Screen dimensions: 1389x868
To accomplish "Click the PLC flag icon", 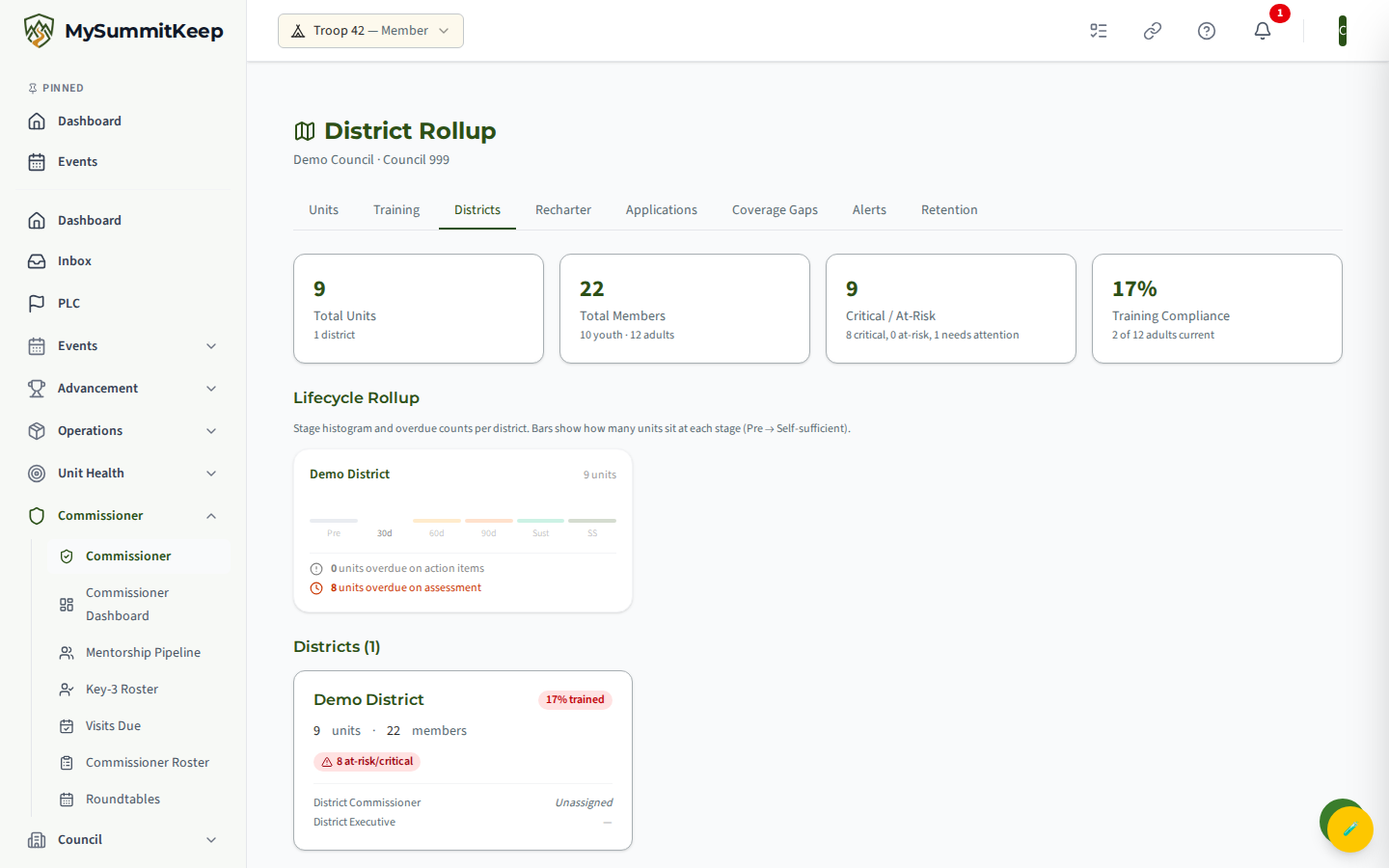I will point(37,304).
